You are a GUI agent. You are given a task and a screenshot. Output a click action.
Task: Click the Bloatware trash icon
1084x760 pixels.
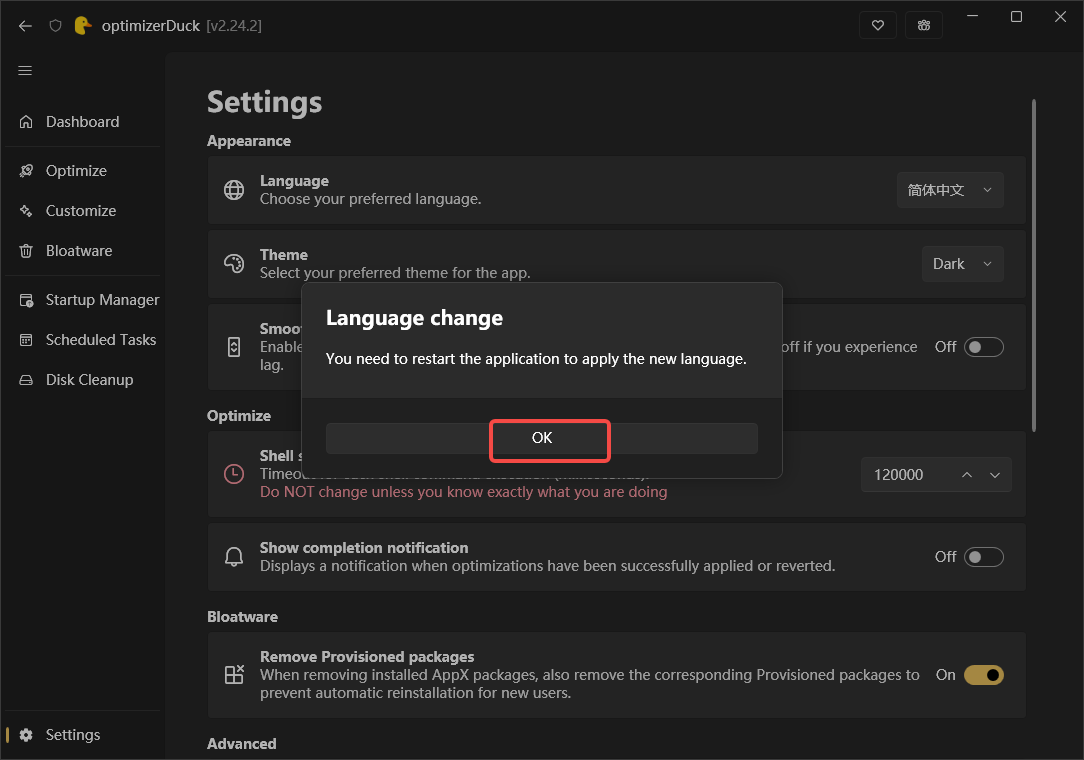click(26, 251)
